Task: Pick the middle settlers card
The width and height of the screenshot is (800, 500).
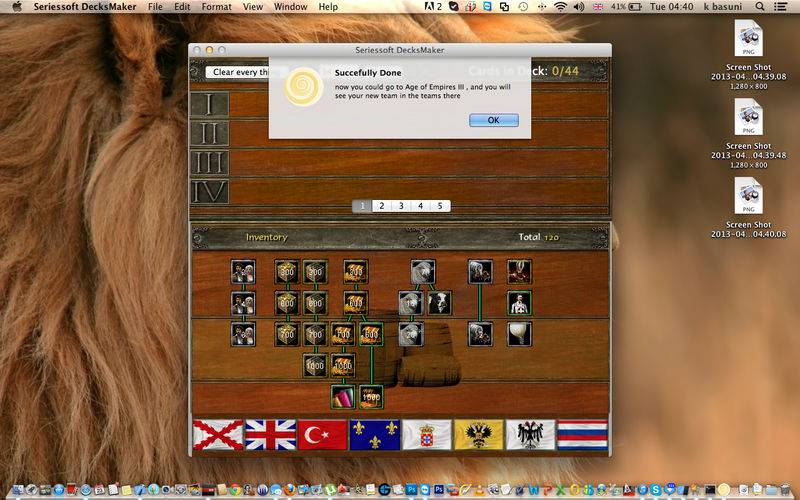Action: pyautogui.click(x=243, y=304)
